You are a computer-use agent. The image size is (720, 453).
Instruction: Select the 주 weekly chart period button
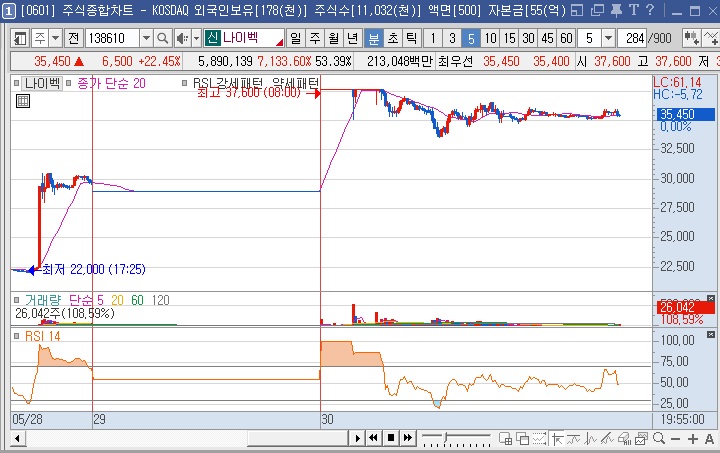click(315, 38)
